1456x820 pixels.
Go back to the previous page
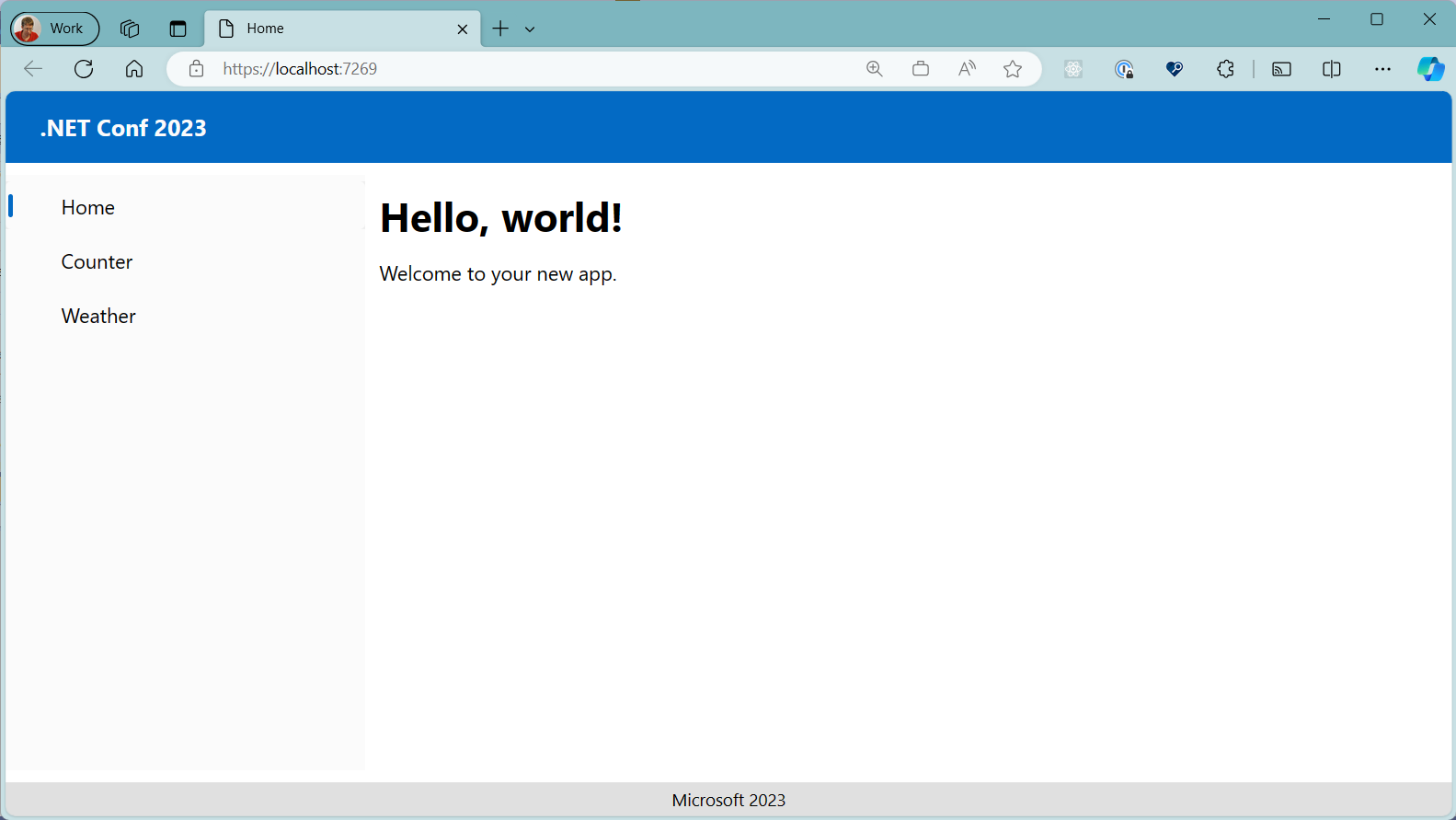[33, 69]
